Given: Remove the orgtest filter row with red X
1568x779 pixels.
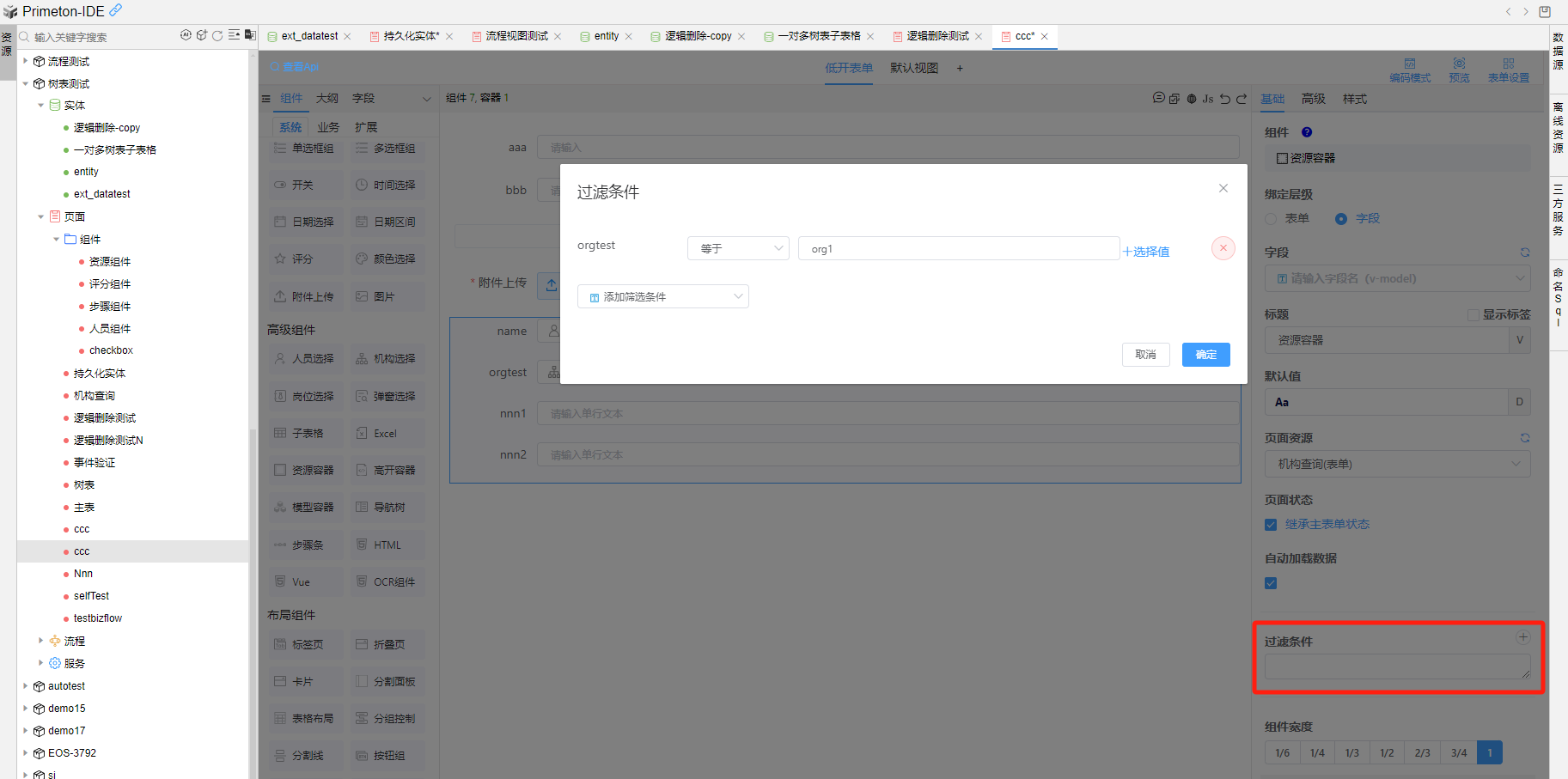Looking at the screenshot, I should (1223, 248).
